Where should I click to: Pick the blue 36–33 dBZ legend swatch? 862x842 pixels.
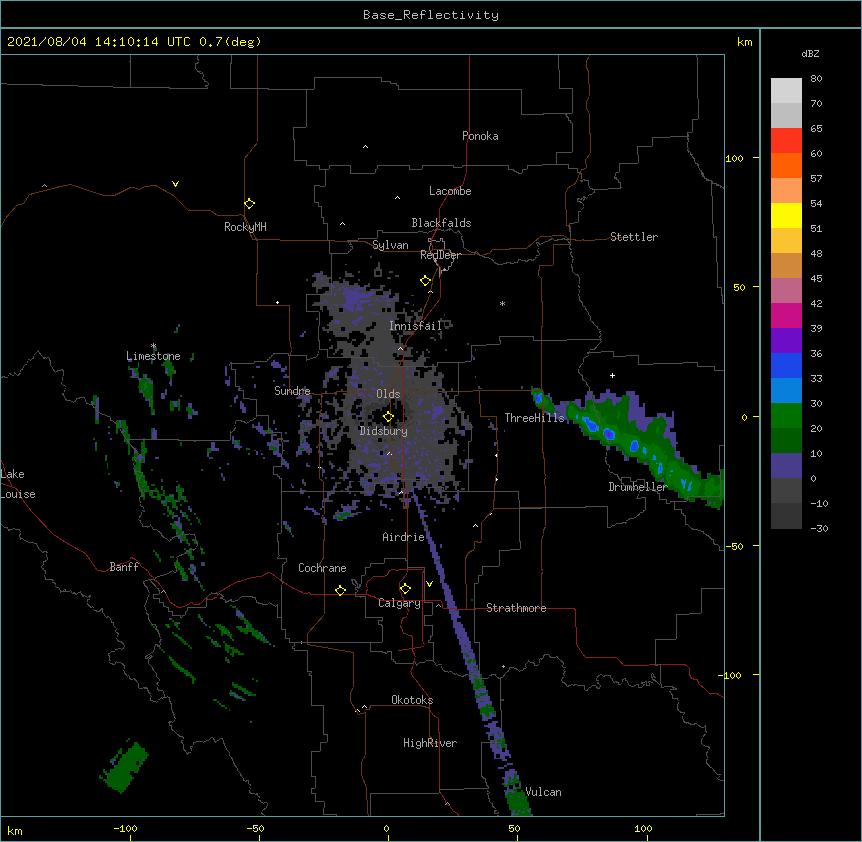[x=786, y=365]
